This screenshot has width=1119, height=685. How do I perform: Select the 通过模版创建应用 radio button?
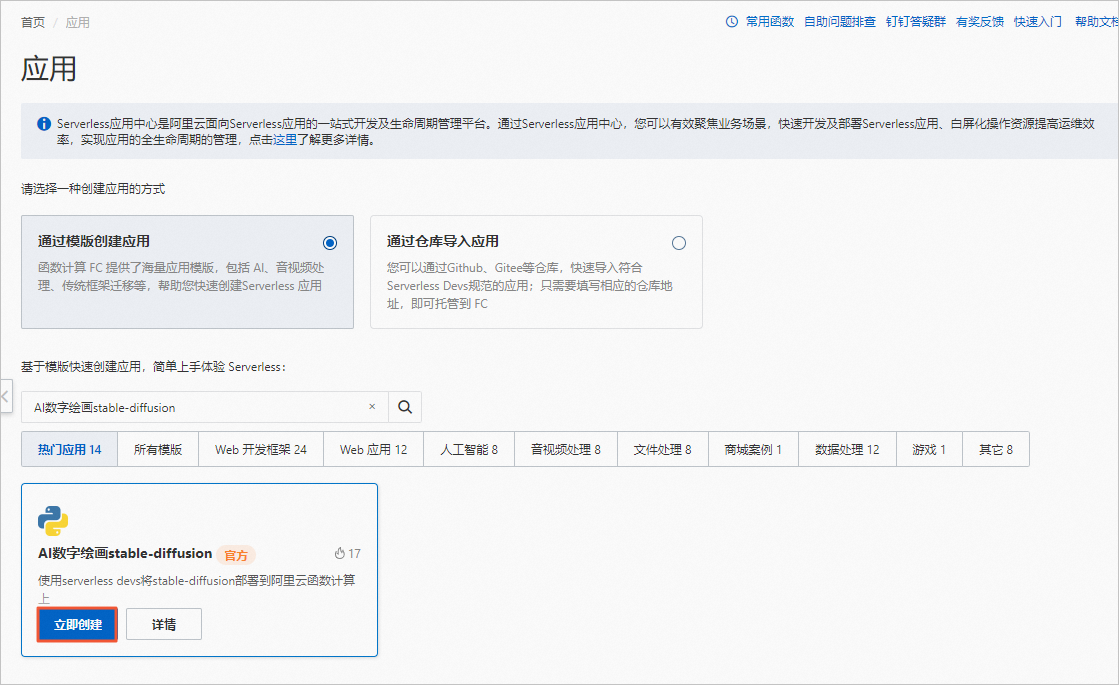coord(330,242)
